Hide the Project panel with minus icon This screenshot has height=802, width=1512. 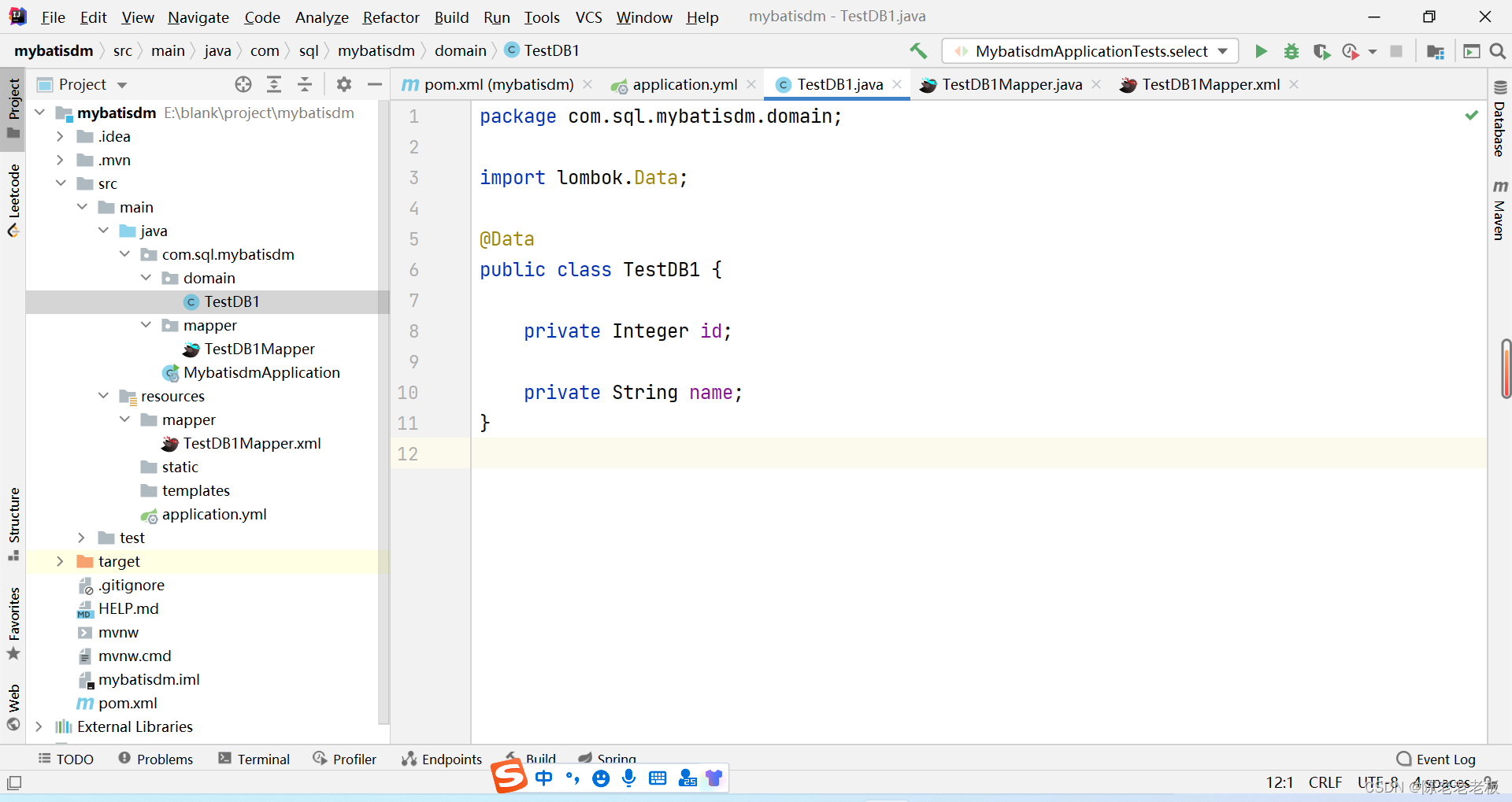[x=375, y=84]
